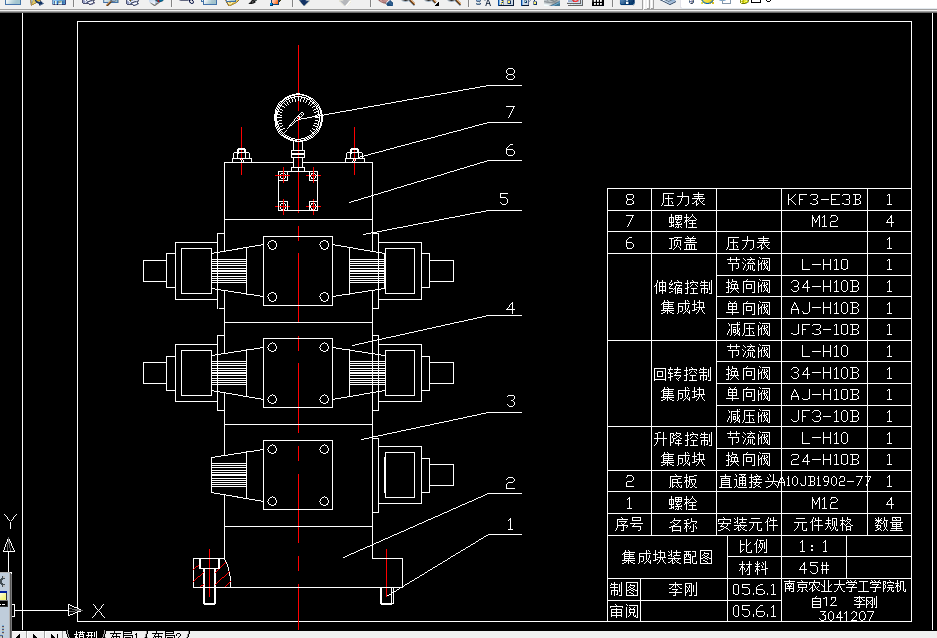Select the Y axis label of the UCS icon
The image size is (937, 638).
10,522
